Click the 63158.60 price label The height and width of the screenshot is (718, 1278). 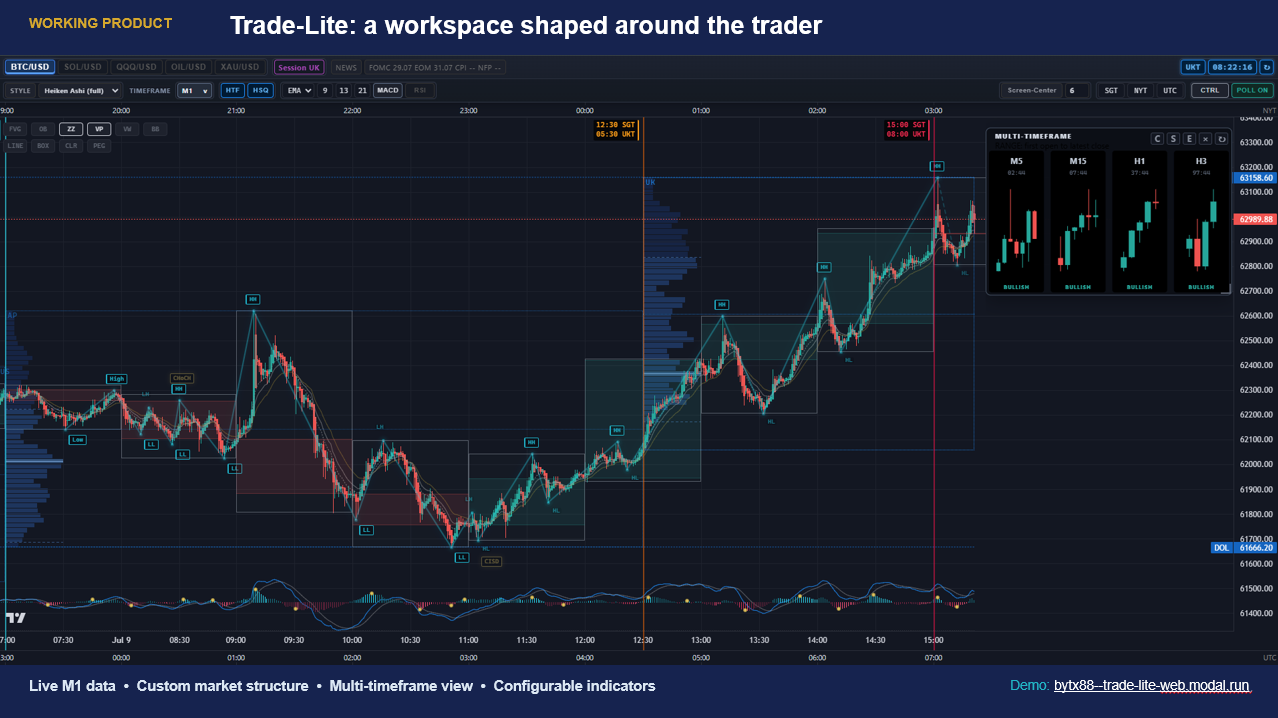1256,177
